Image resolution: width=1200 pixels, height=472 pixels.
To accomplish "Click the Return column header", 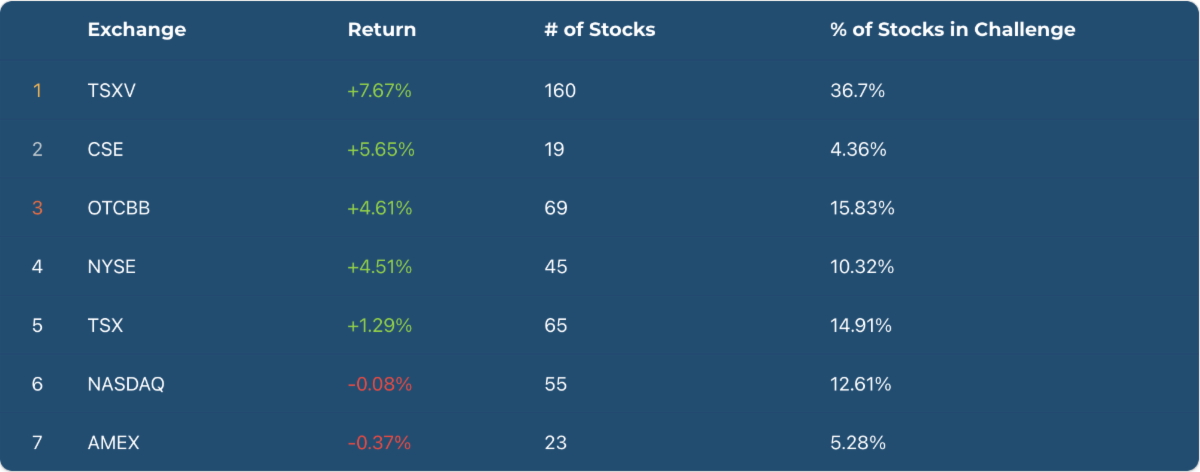I will pyautogui.click(x=381, y=30).
